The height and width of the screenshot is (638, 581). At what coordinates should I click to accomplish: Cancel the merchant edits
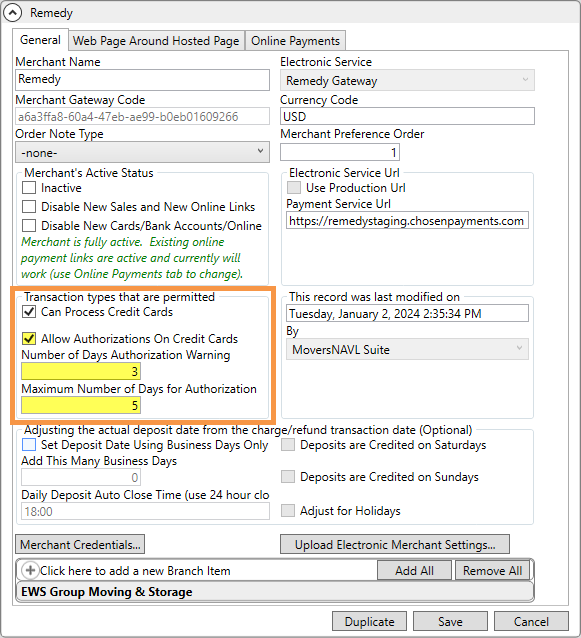[x=531, y=621]
